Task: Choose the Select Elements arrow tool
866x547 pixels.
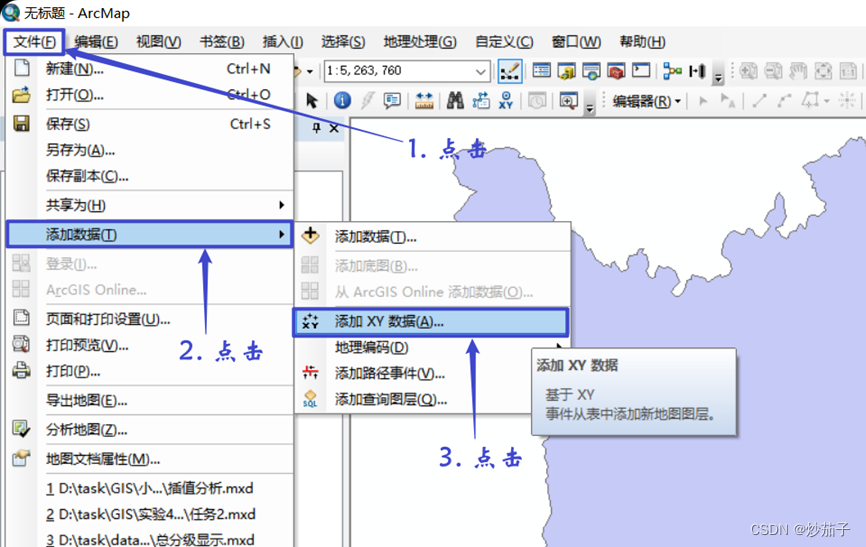Action: point(312,101)
